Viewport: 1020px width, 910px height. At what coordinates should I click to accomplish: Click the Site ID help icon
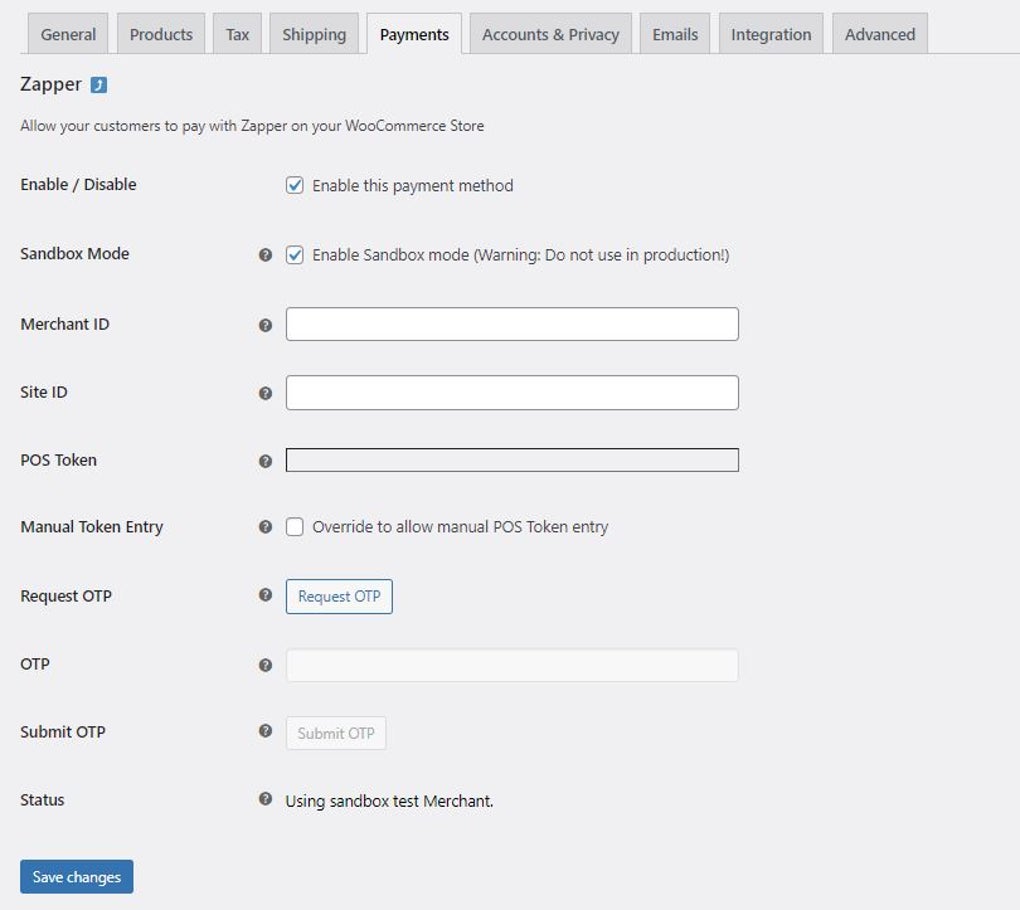point(264,392)
